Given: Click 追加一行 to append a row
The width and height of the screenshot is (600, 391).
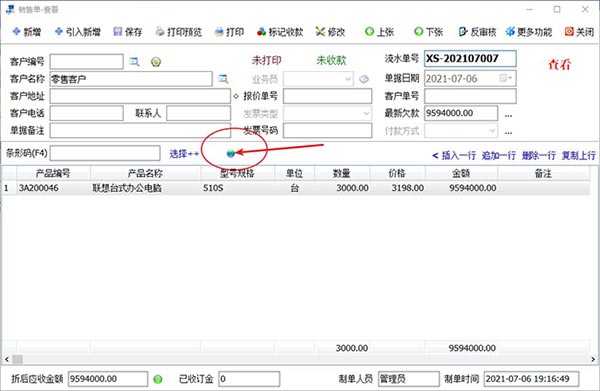Looking at the screenshot, I should coord(499,155).
